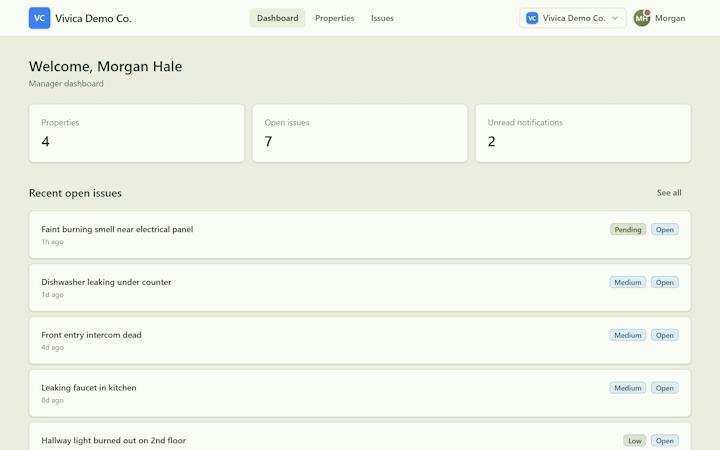Screen dimensions: 720x450
Task: Open the Open issues count card
Action: pyautogui.click(x=360, y=133)
